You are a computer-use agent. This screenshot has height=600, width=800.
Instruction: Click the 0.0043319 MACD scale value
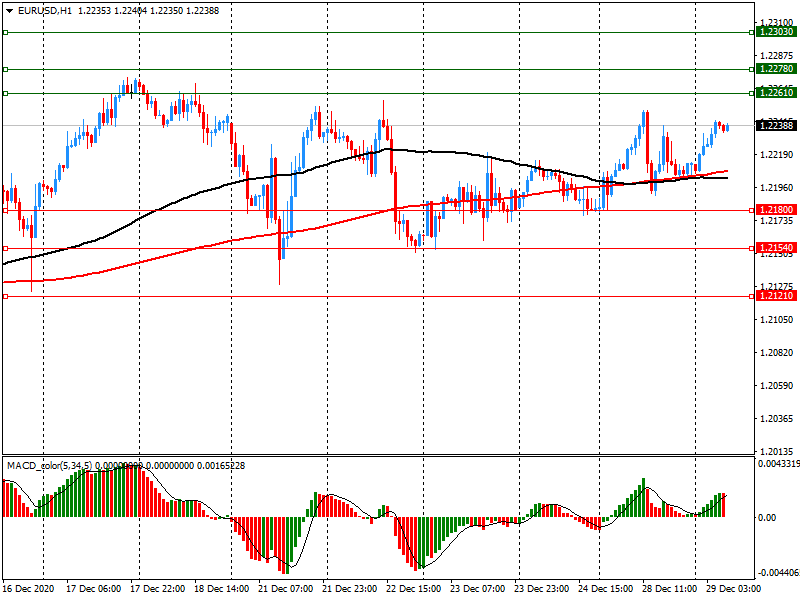click(x=777, y=463)
